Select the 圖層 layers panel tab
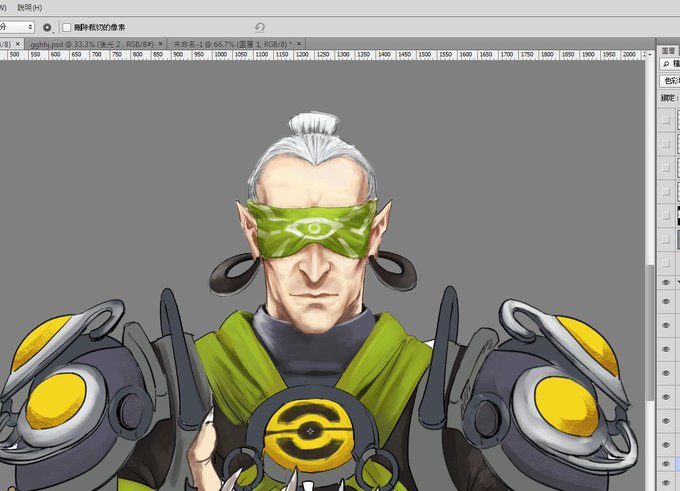 tap(668, 51)
